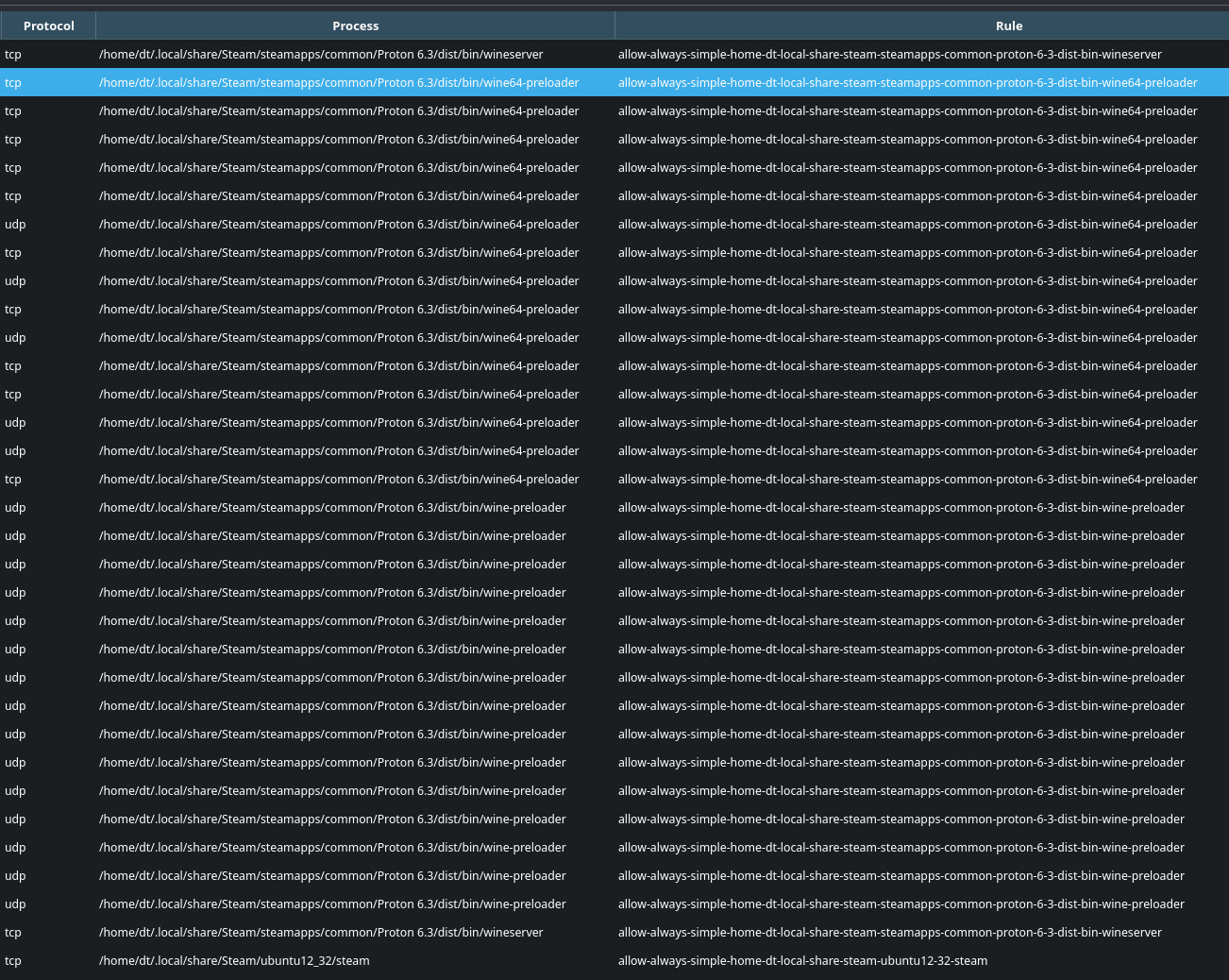Select the second udp wine64-preloader entry
This screenshot has height=980, width=1229.
coord(378,280)
